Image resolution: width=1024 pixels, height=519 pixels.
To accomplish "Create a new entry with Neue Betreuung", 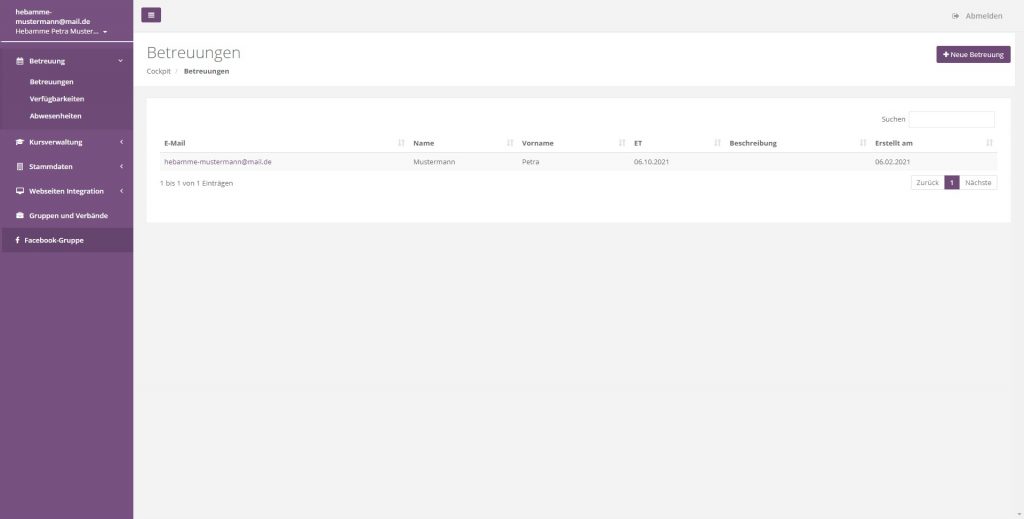I will click(973, 55).
